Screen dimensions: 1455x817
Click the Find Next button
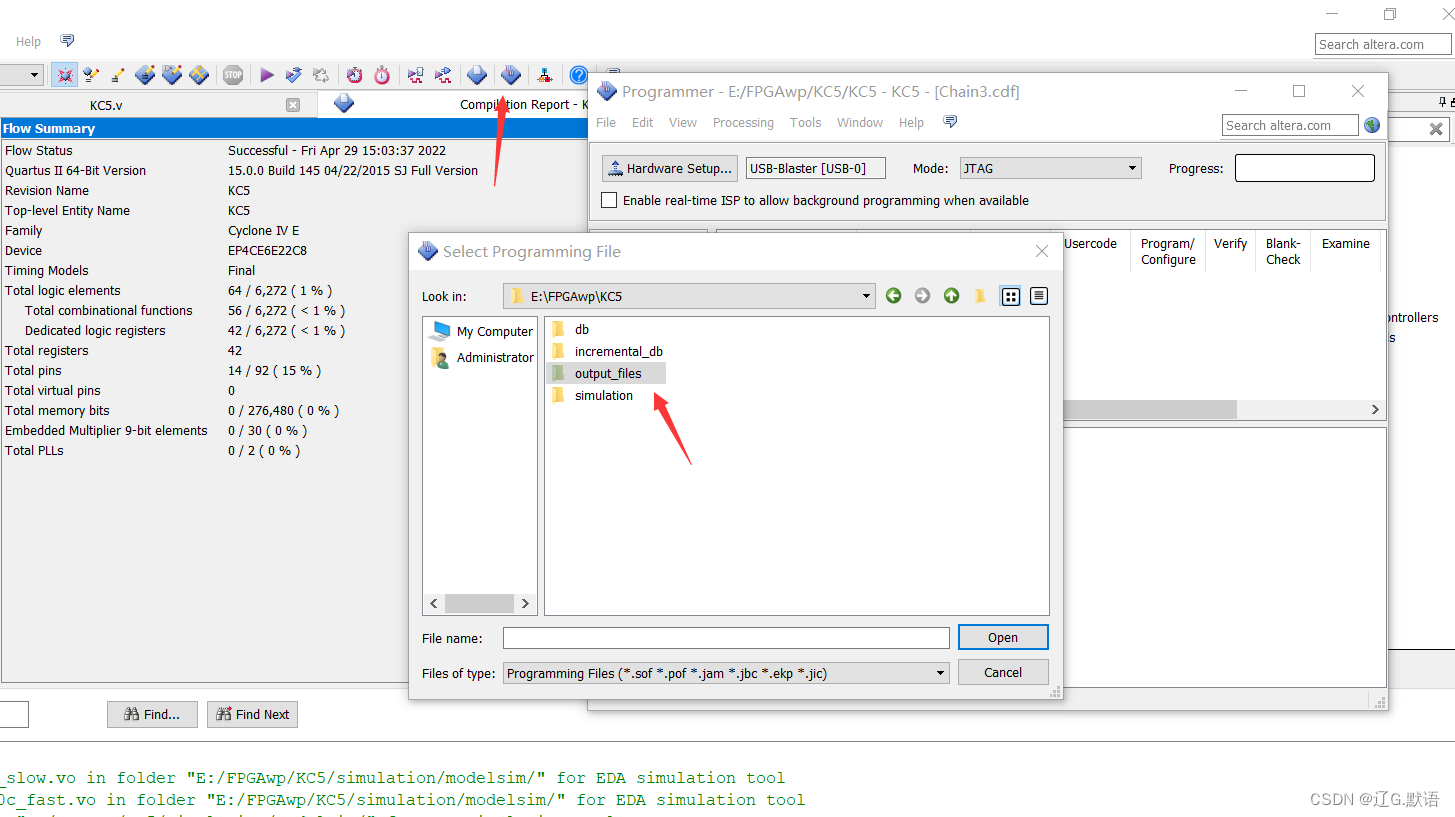click(252, 714)
